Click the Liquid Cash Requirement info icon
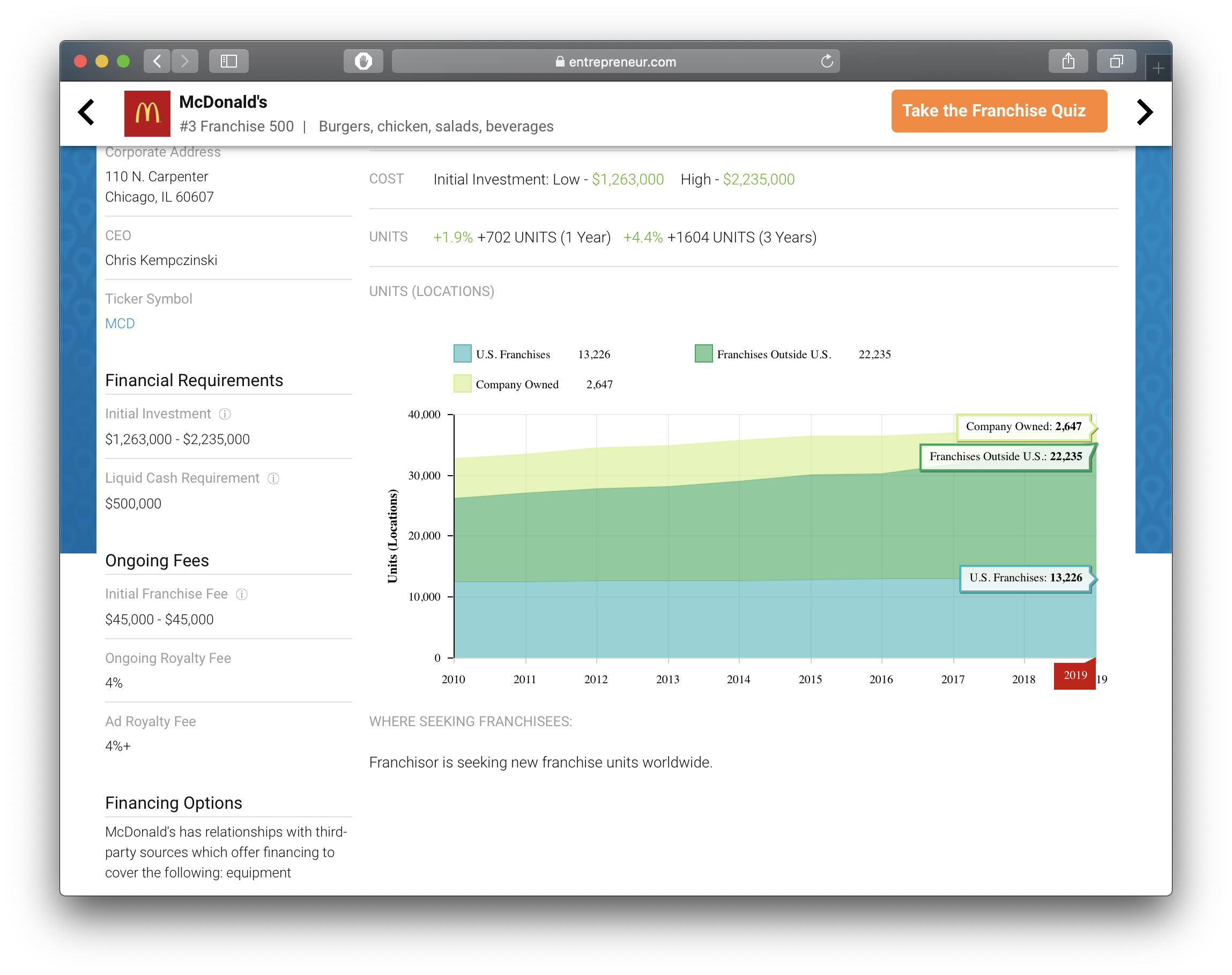This screenshot has height=975, width=1232. [x=273, y=478]
